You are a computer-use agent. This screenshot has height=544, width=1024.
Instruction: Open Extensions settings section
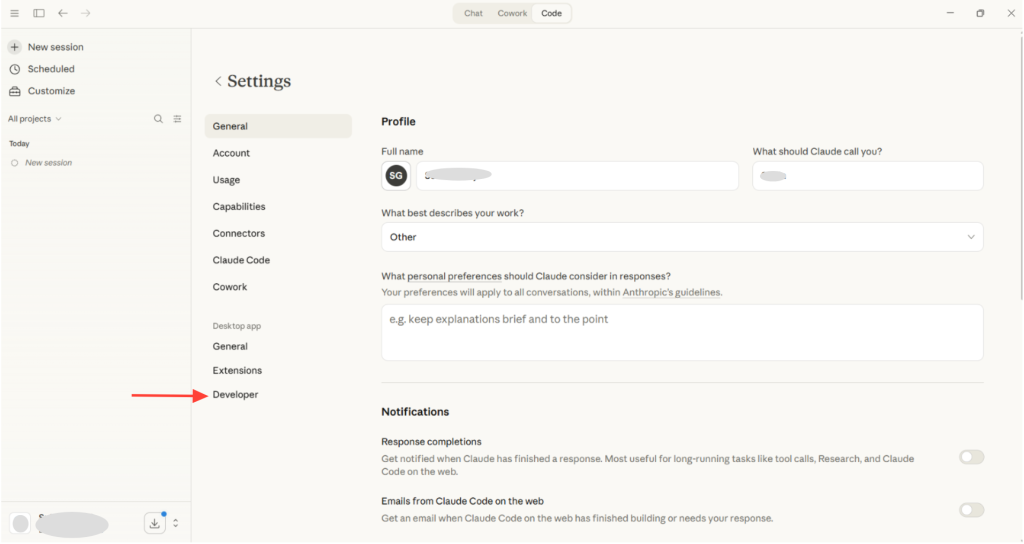pos(237,370)
